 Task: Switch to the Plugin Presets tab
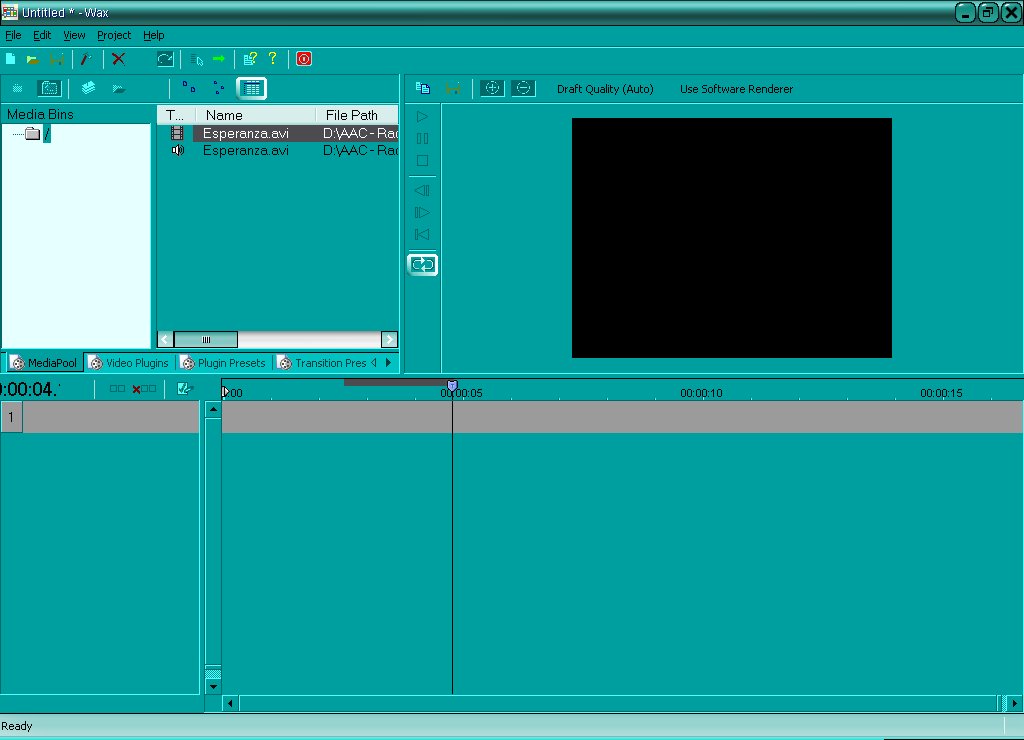pyautogui.click(x=223, y=362)
